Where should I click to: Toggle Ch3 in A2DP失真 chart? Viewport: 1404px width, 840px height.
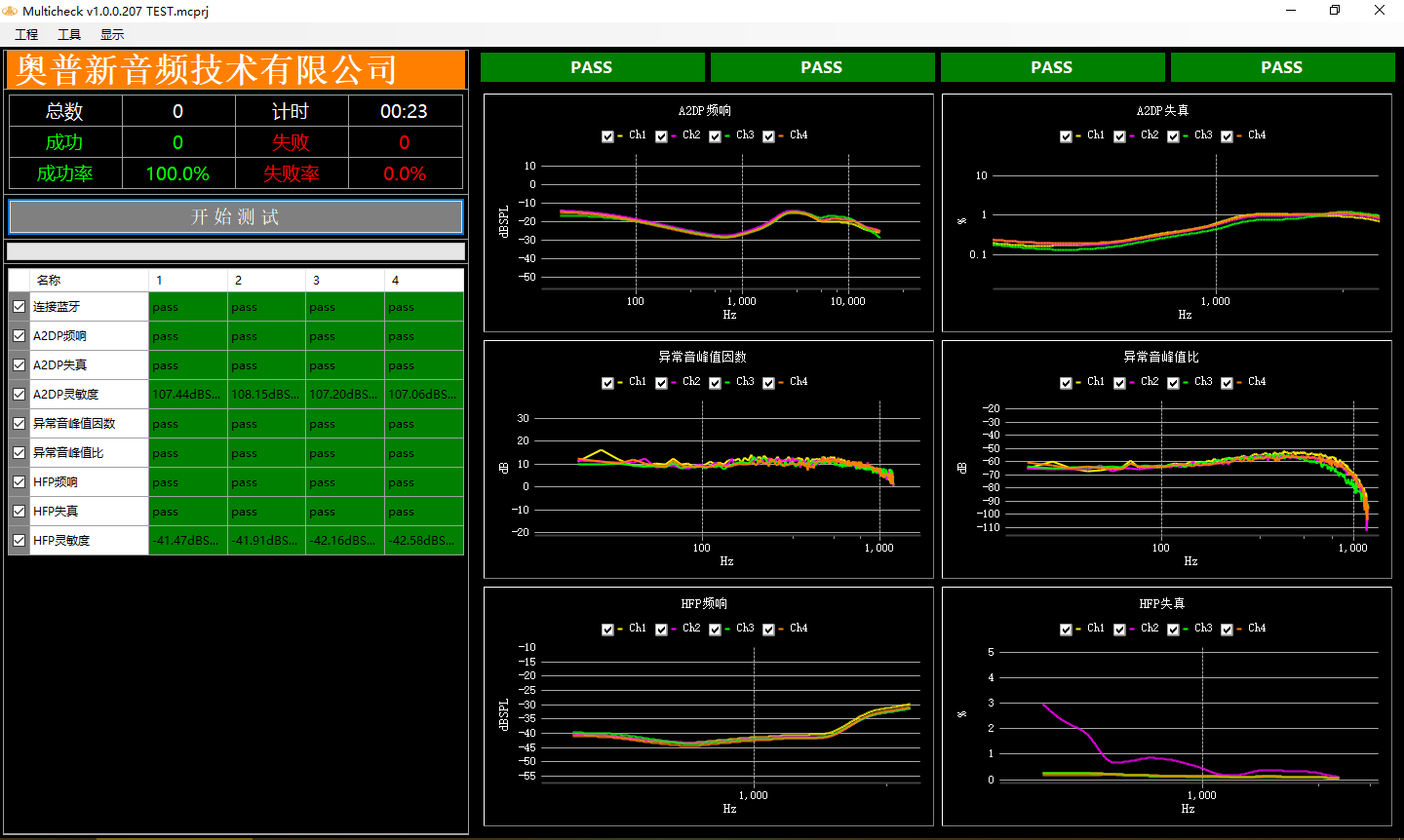click(1173, 136)
